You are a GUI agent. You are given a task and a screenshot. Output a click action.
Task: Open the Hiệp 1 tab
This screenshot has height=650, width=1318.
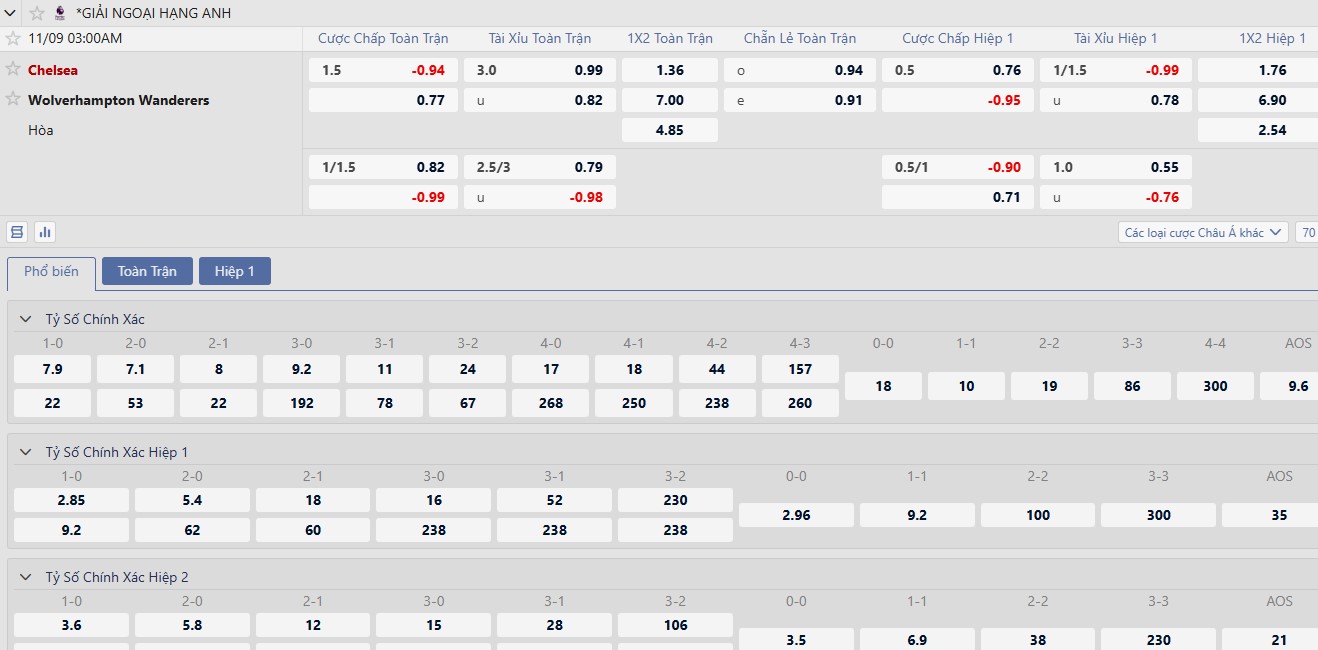(234, 271)
